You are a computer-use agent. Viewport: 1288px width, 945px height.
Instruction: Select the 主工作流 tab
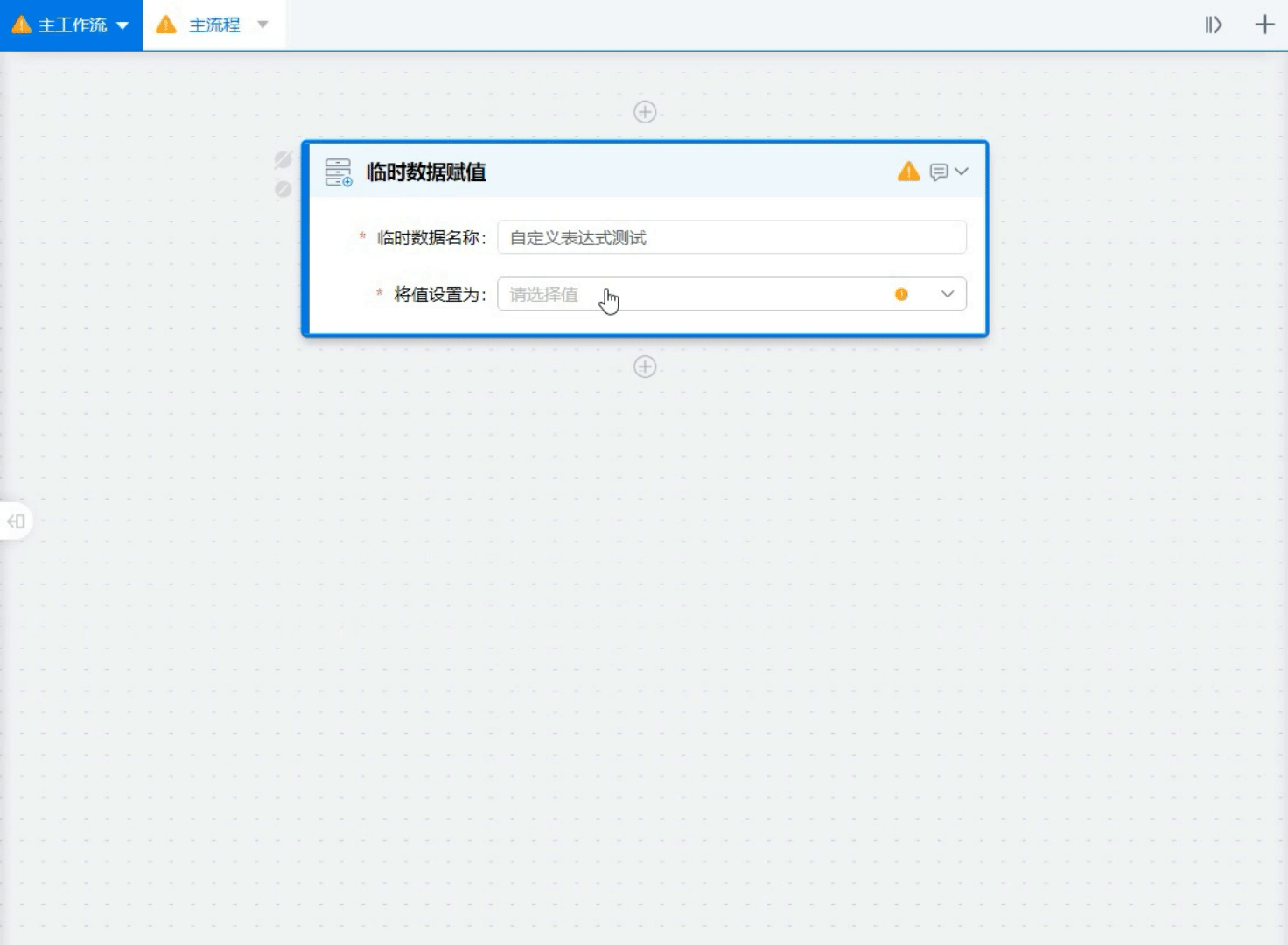coord(72,25)
